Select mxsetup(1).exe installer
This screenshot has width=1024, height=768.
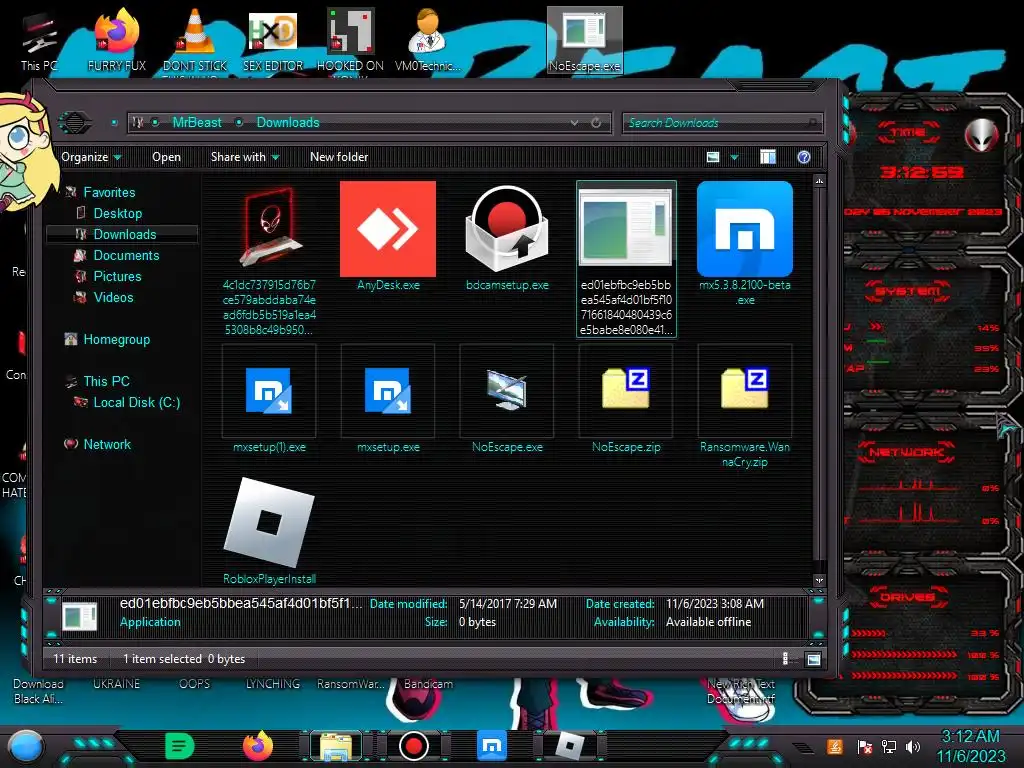click(x=269, y=391)
